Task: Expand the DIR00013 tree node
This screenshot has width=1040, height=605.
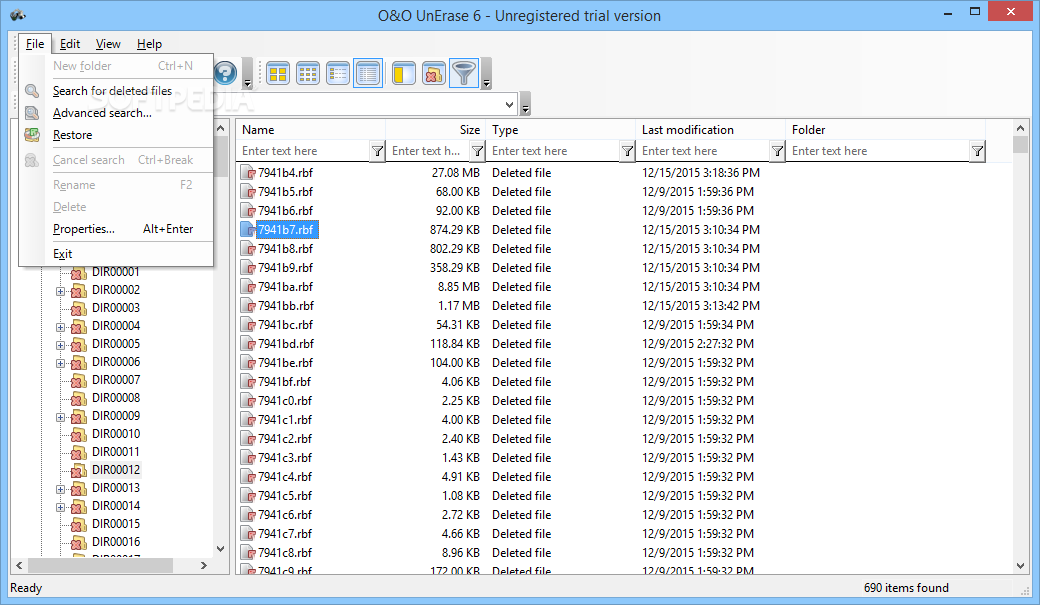Action: pyautogui.click(x=60, y=489)
